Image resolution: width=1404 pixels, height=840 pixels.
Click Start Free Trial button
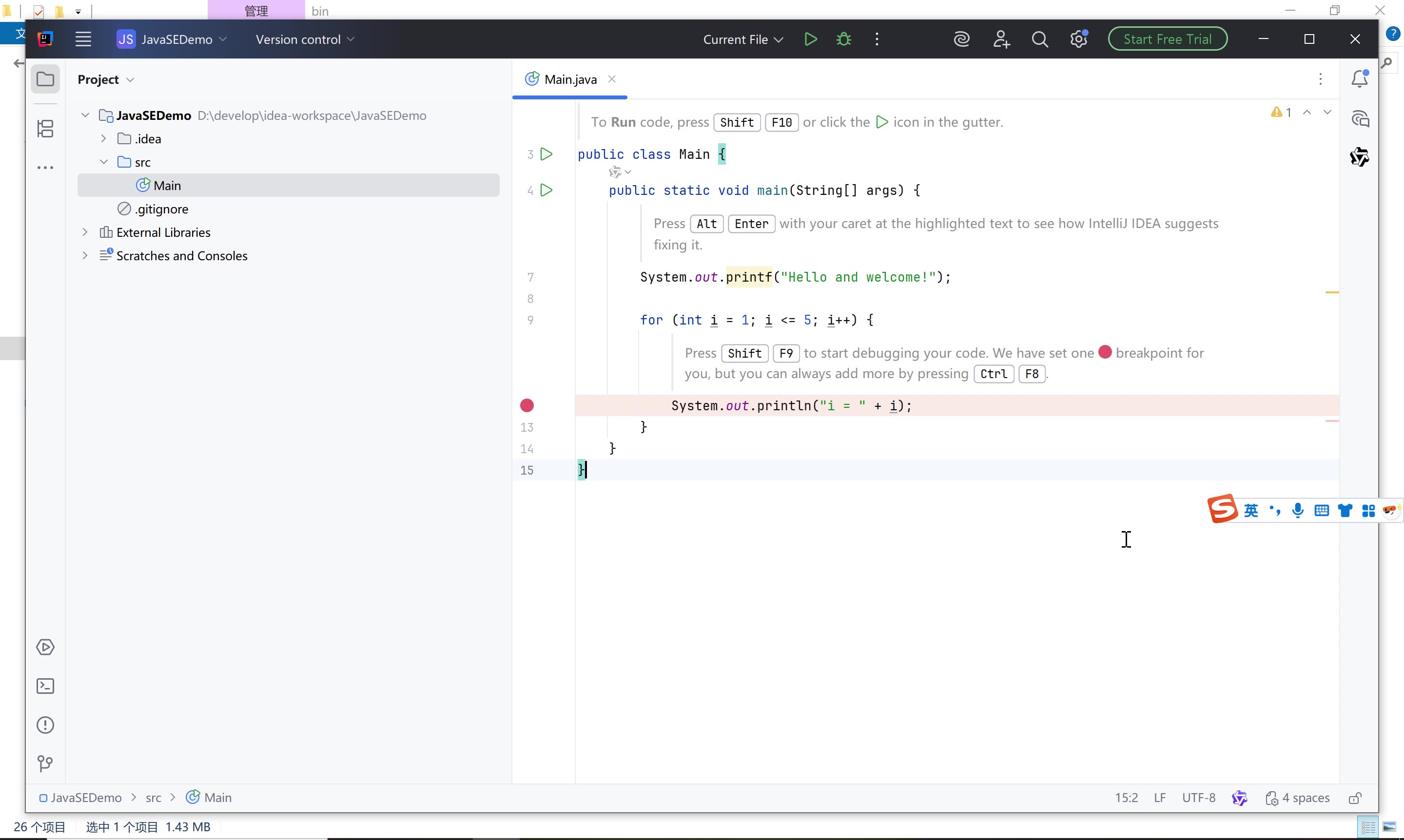(1167, 39)
